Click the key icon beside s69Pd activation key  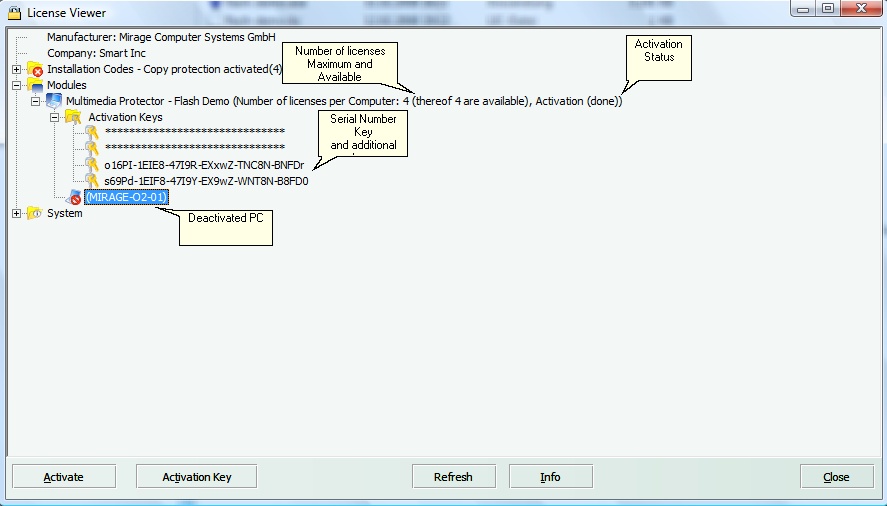pyautogui.click(x=92, y=181)
